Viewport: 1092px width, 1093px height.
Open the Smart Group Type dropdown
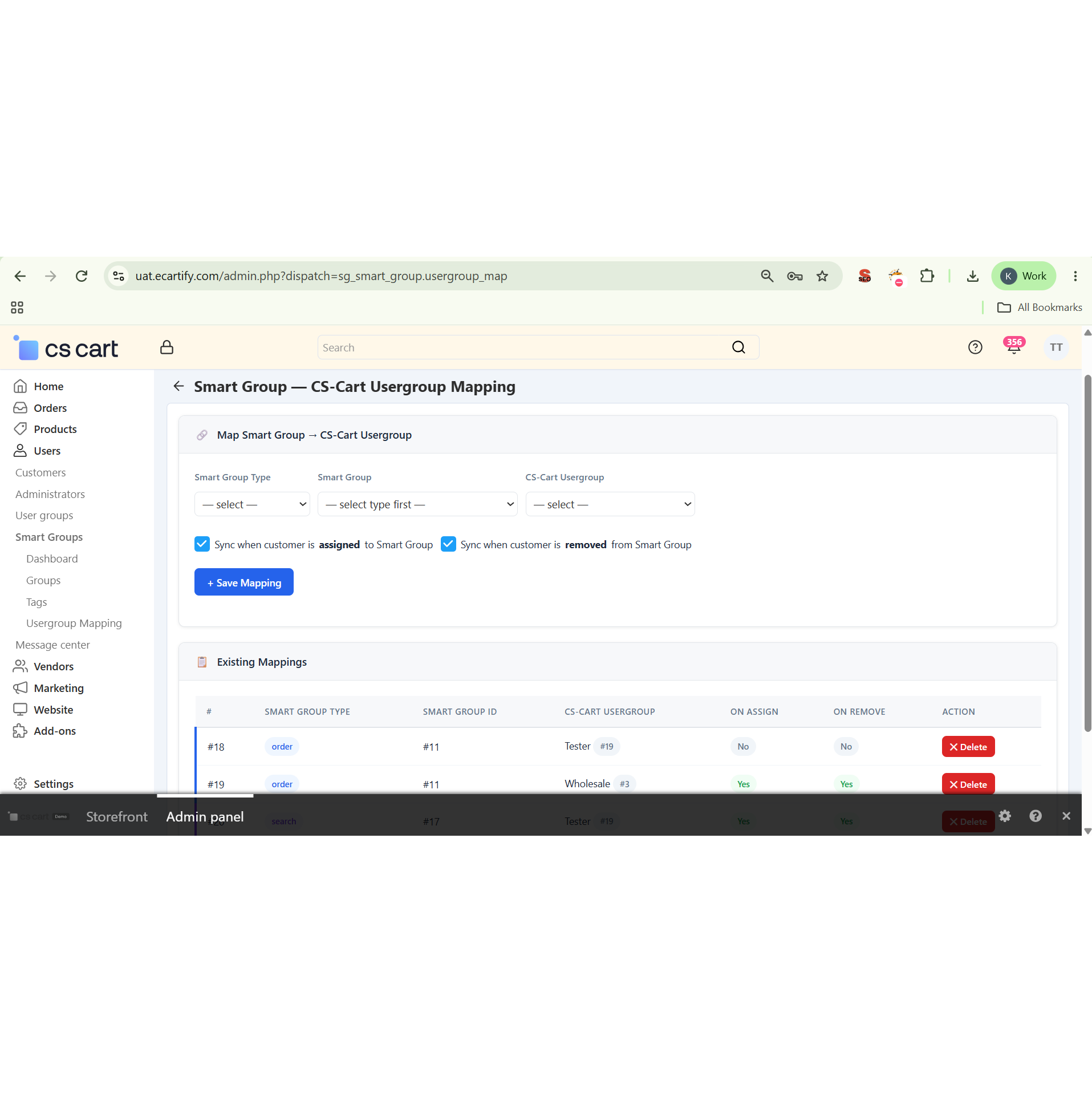(252, 504)
